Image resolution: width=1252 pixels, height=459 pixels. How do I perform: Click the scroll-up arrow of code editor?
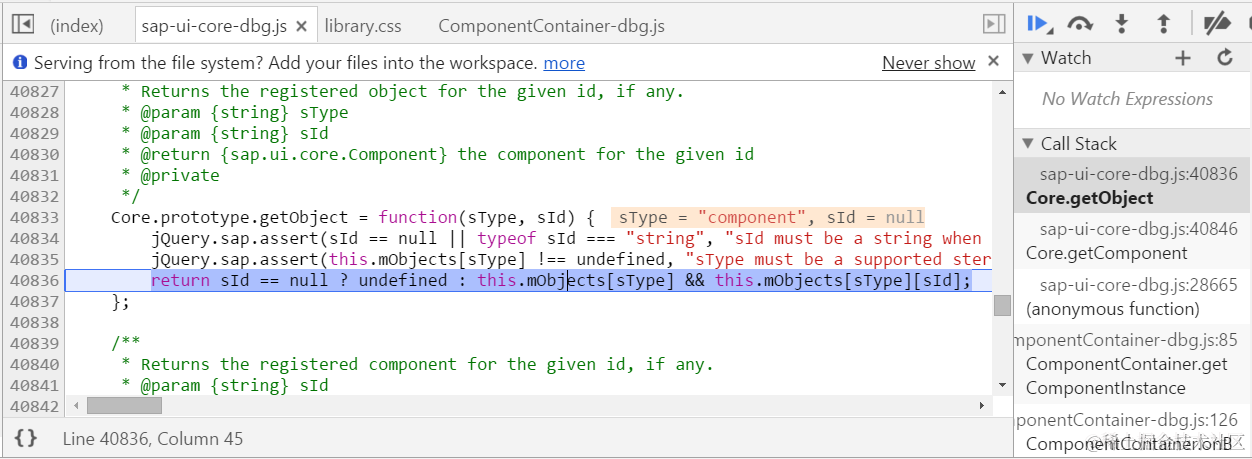click(1001, 92)
